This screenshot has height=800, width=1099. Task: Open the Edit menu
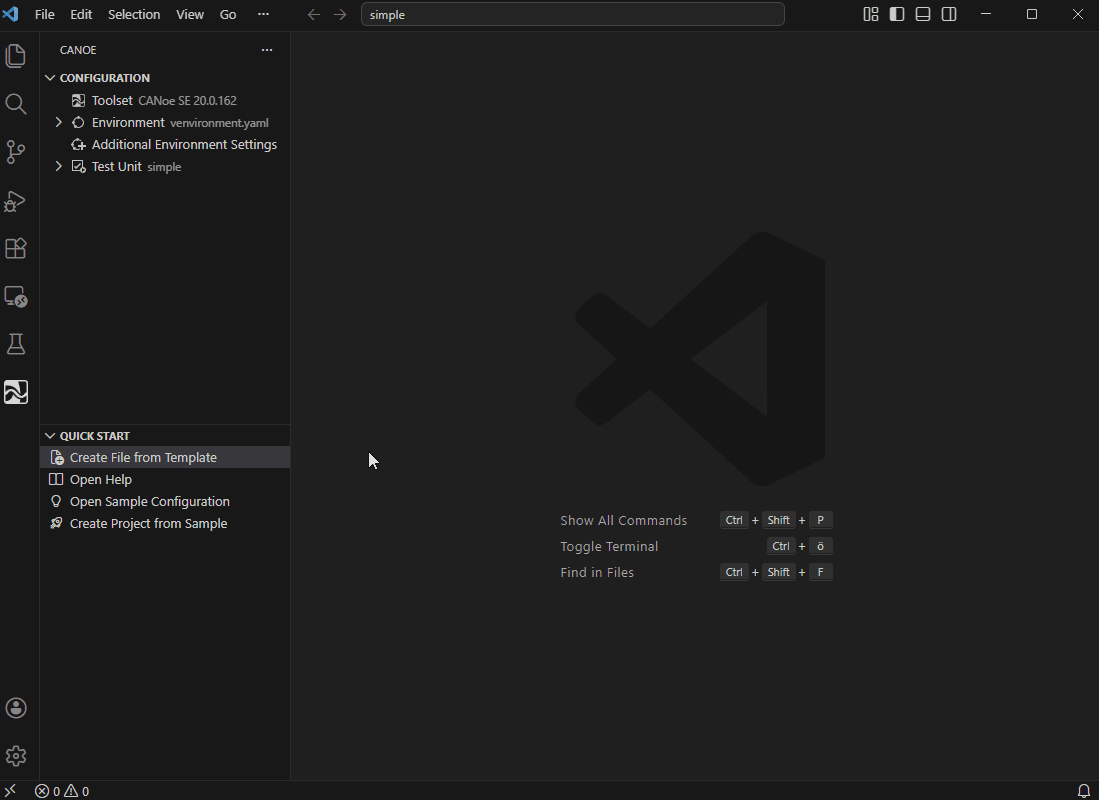[81, 14]
